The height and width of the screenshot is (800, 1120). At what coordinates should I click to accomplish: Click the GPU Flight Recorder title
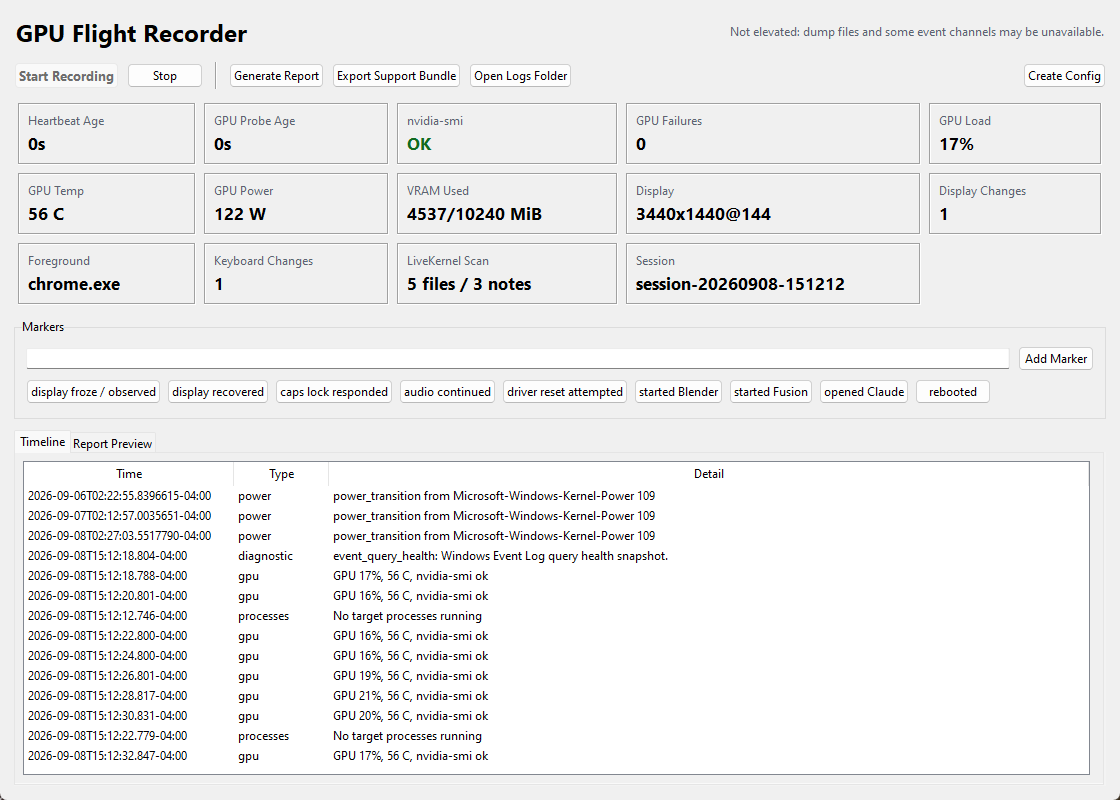131,34
